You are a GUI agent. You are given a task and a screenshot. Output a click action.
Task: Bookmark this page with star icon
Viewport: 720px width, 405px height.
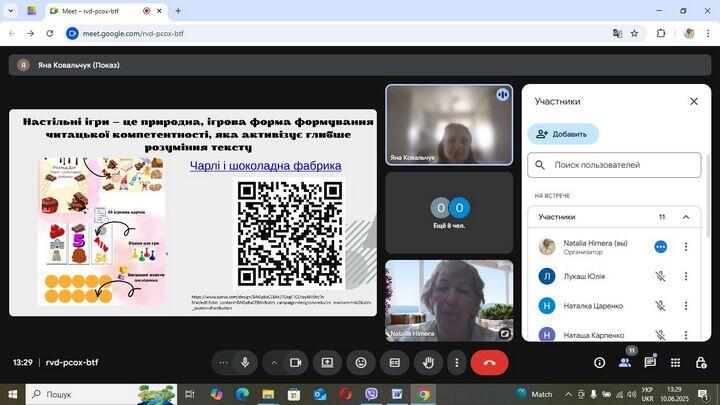pyautogui.click(x=634, y=34)
